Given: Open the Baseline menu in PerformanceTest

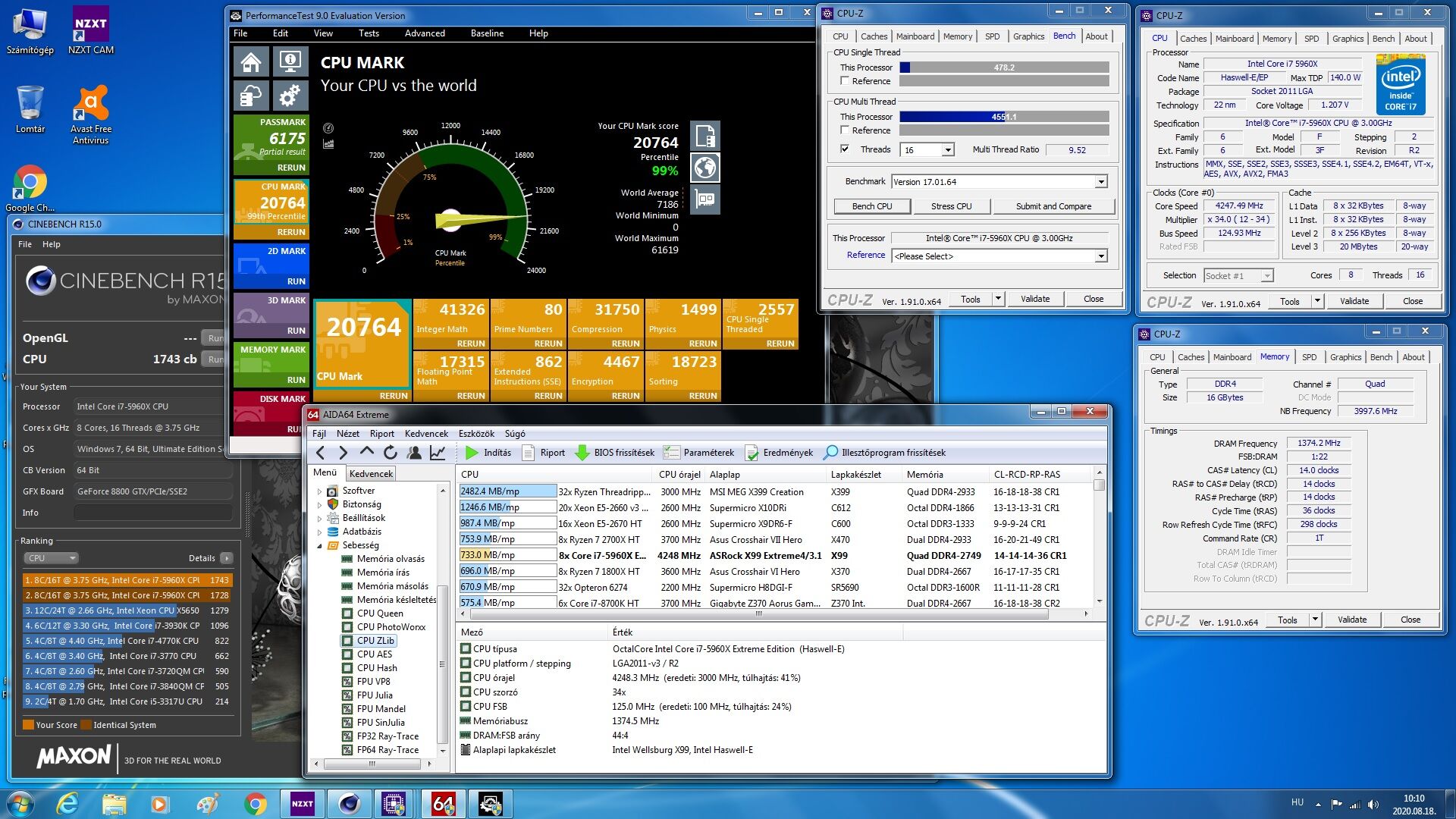Looking at the screenshot, I should [486, 33].
